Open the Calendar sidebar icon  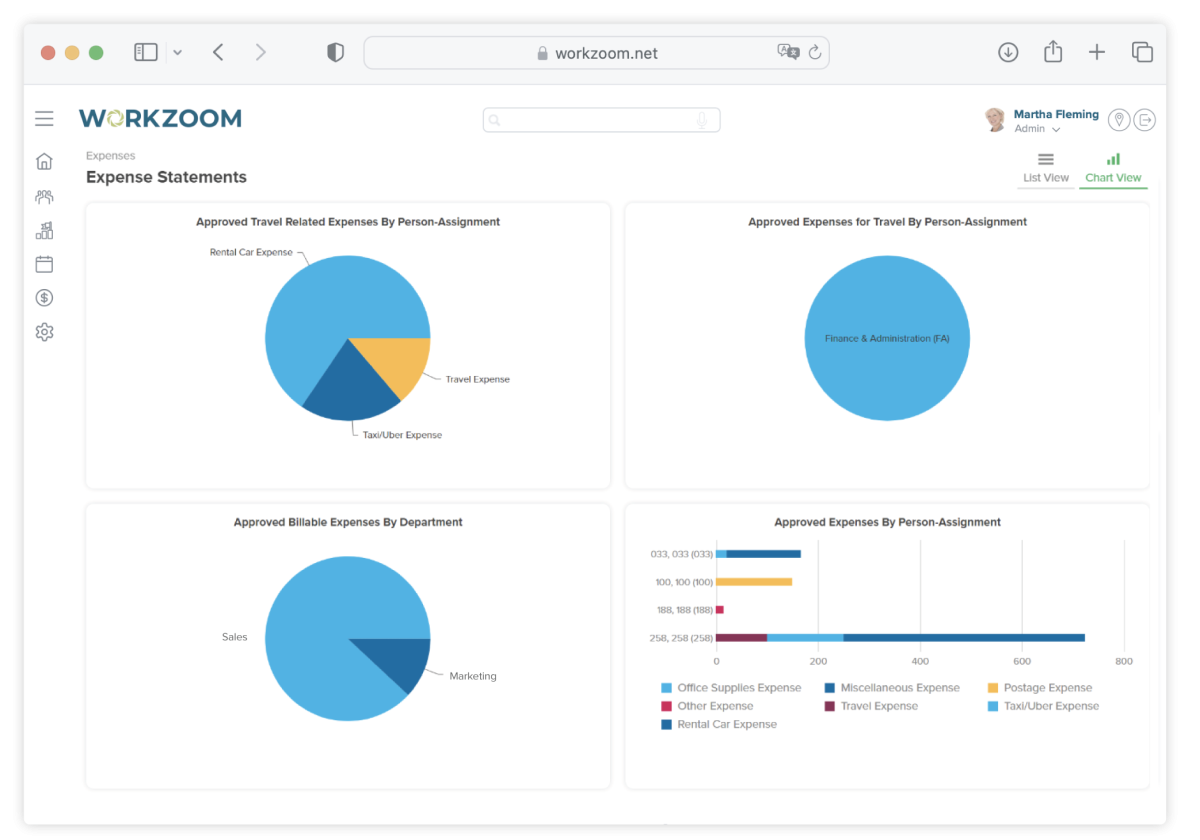[x=44, y=263]
